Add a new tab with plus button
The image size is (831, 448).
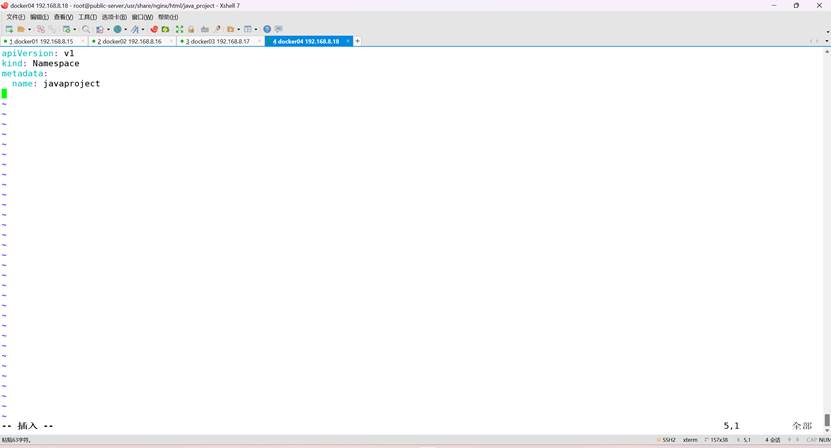tap(357, 41)
